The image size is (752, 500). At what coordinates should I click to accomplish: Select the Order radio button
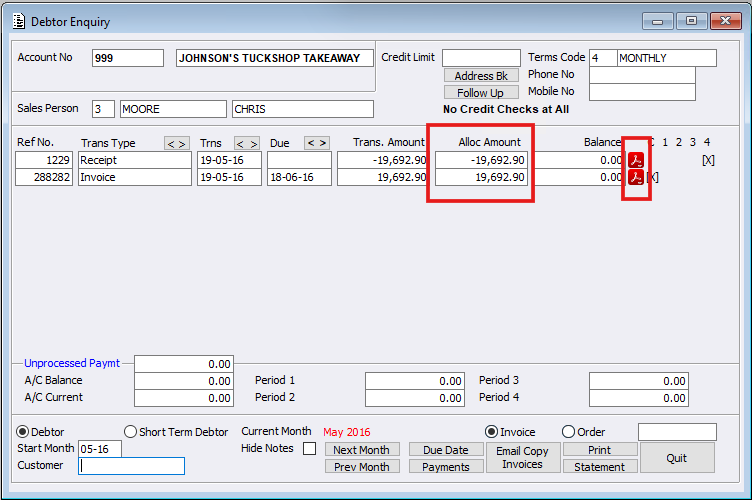click(x=568, y=432)
